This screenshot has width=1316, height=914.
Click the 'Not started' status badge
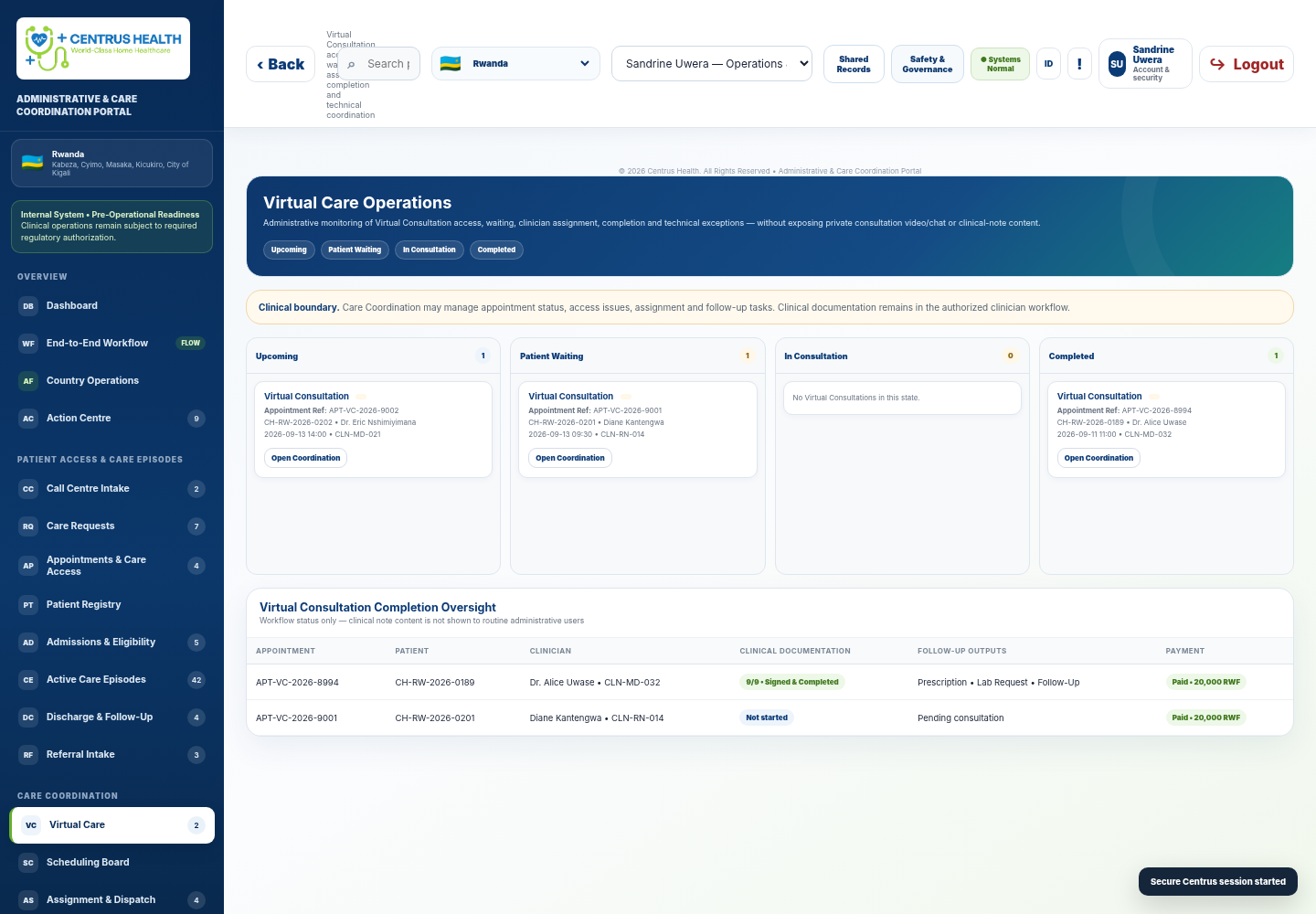[767, 717]
